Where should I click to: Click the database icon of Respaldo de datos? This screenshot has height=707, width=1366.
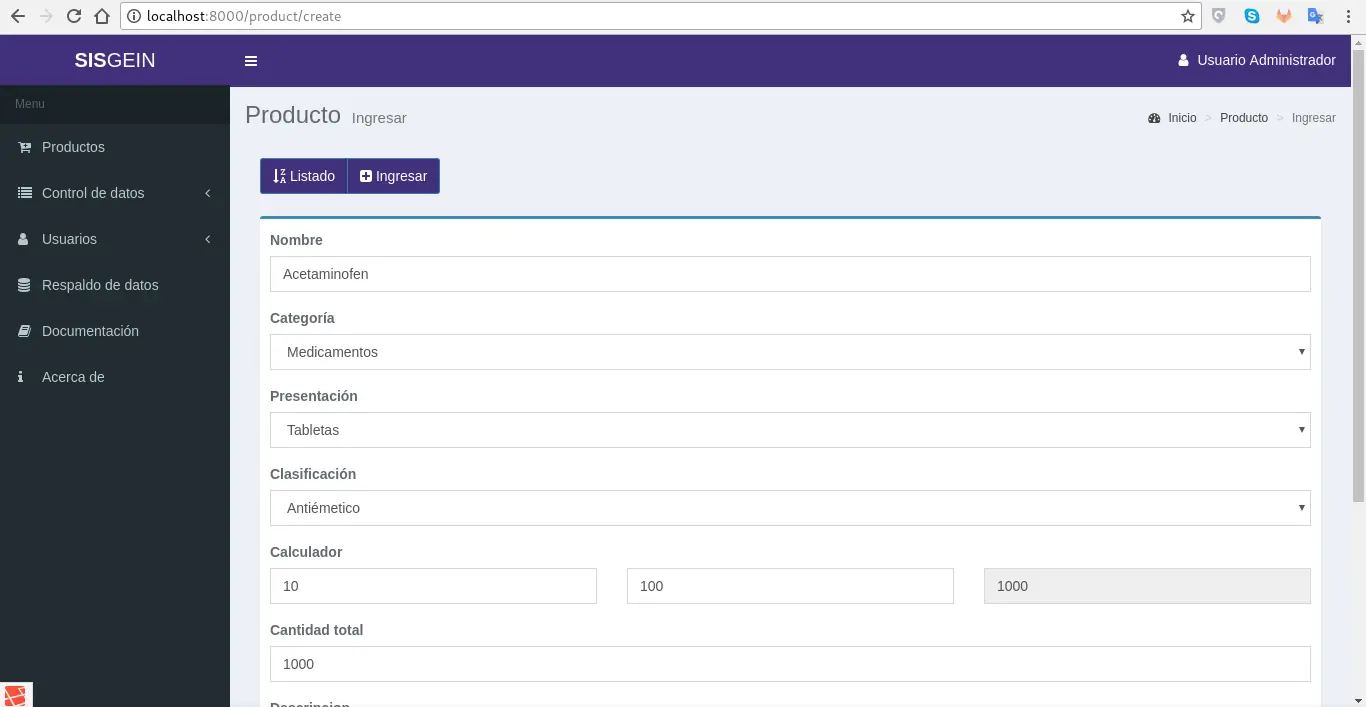(x=23, y=285)
